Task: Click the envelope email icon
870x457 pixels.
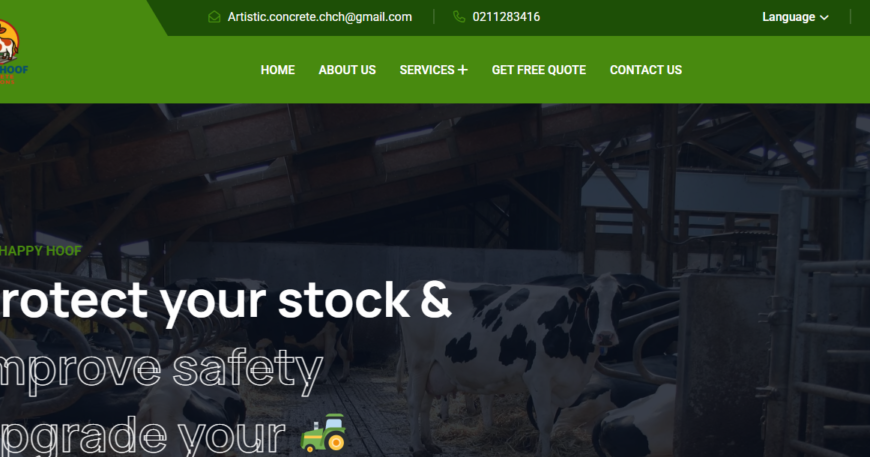Action: tap(214, 17)
